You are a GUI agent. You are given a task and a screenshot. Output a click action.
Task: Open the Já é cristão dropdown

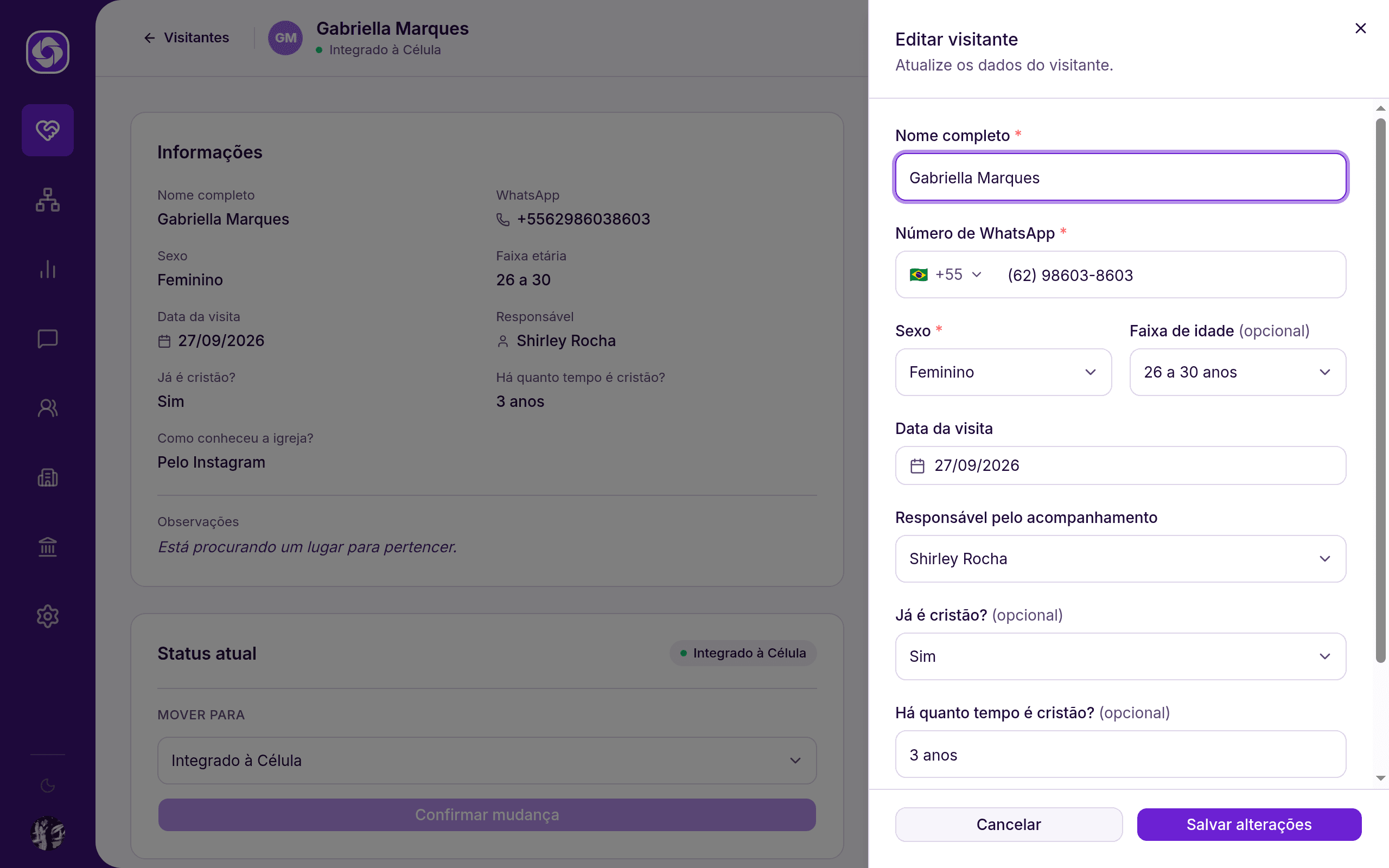coord(1120,656)
